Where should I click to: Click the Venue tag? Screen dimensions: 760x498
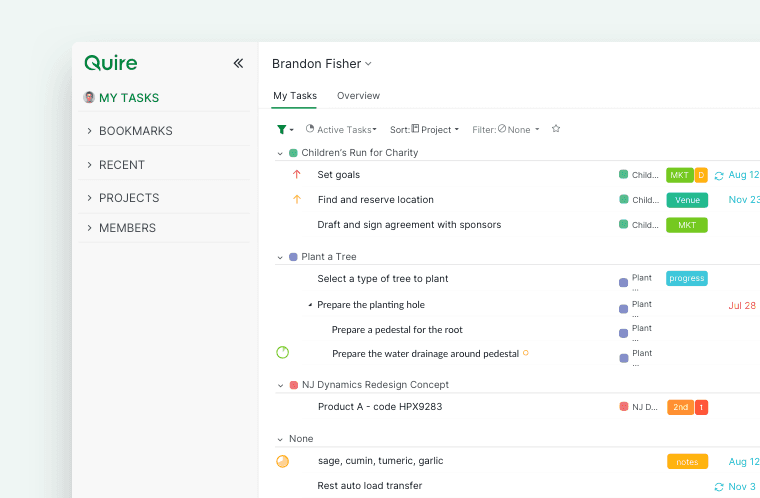pos(687,200)
